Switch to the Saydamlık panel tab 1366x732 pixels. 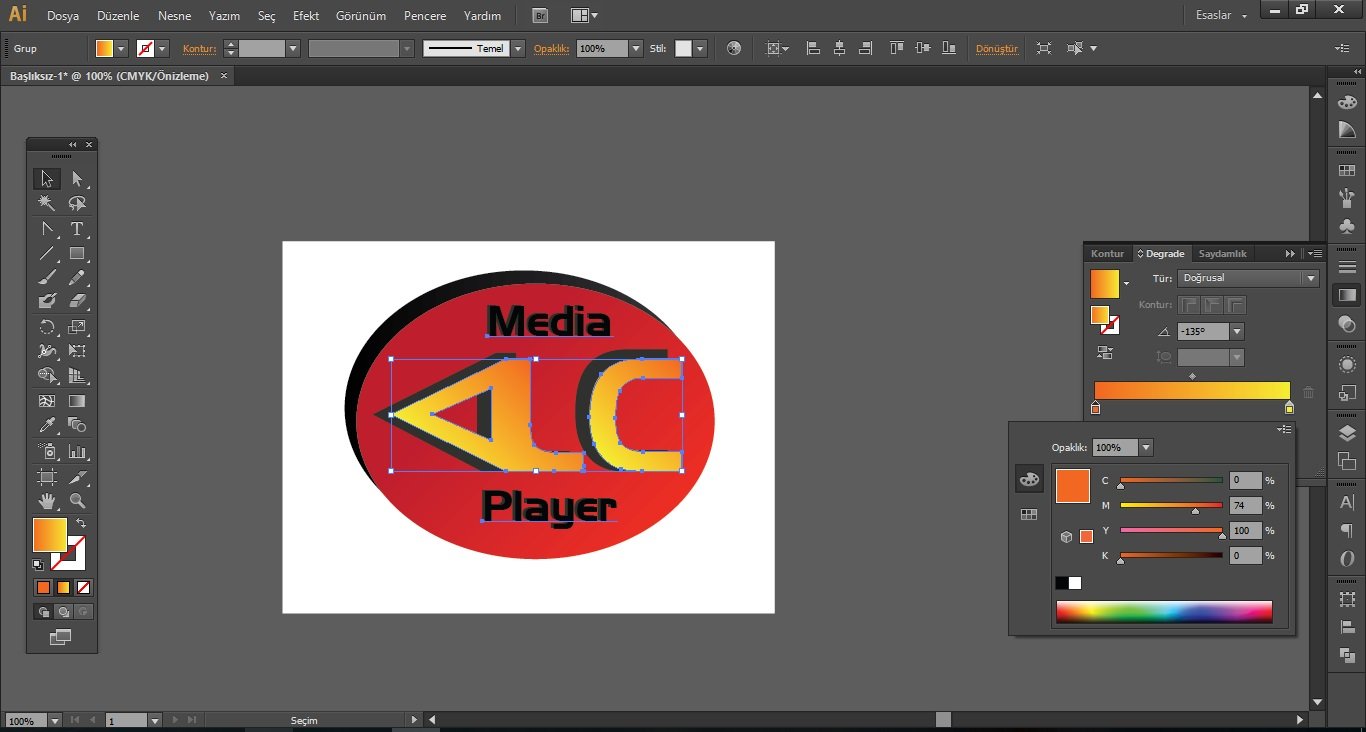tap(1222, 254)
